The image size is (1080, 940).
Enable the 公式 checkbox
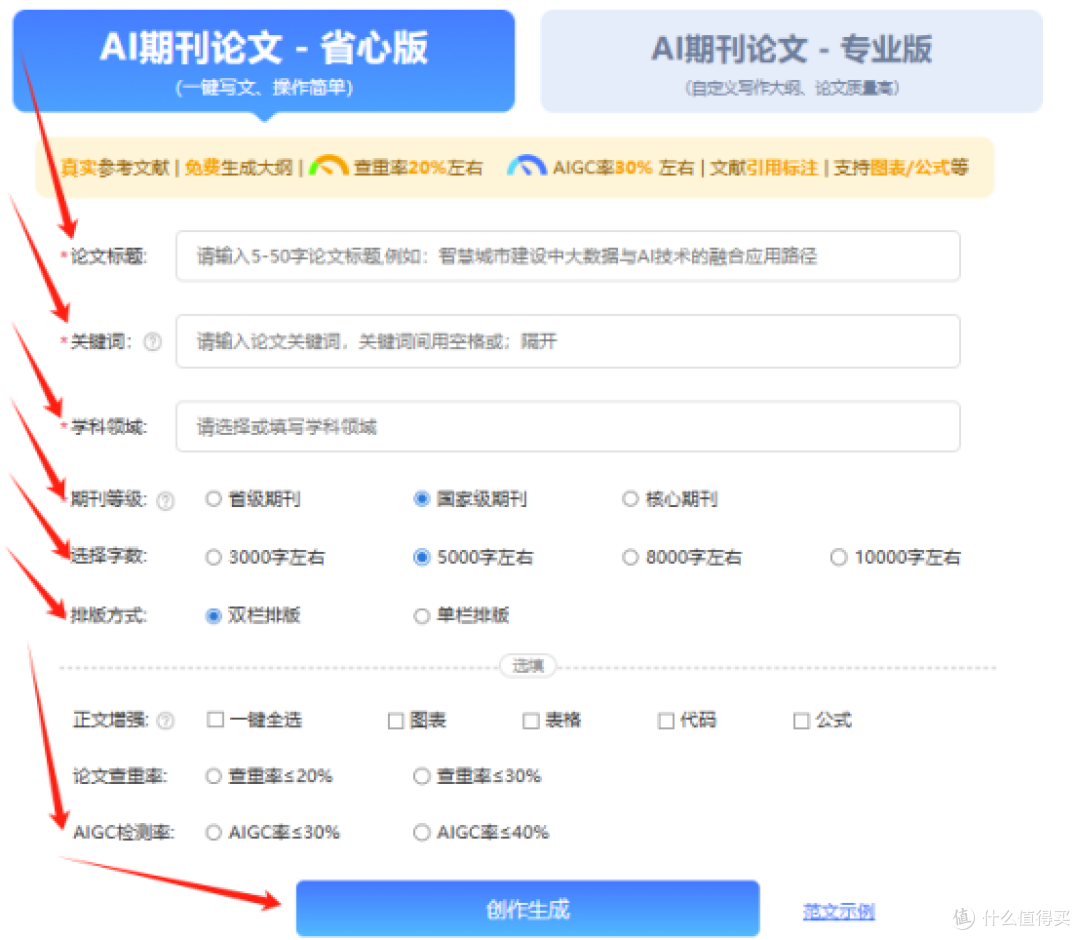tap(801, 721)
